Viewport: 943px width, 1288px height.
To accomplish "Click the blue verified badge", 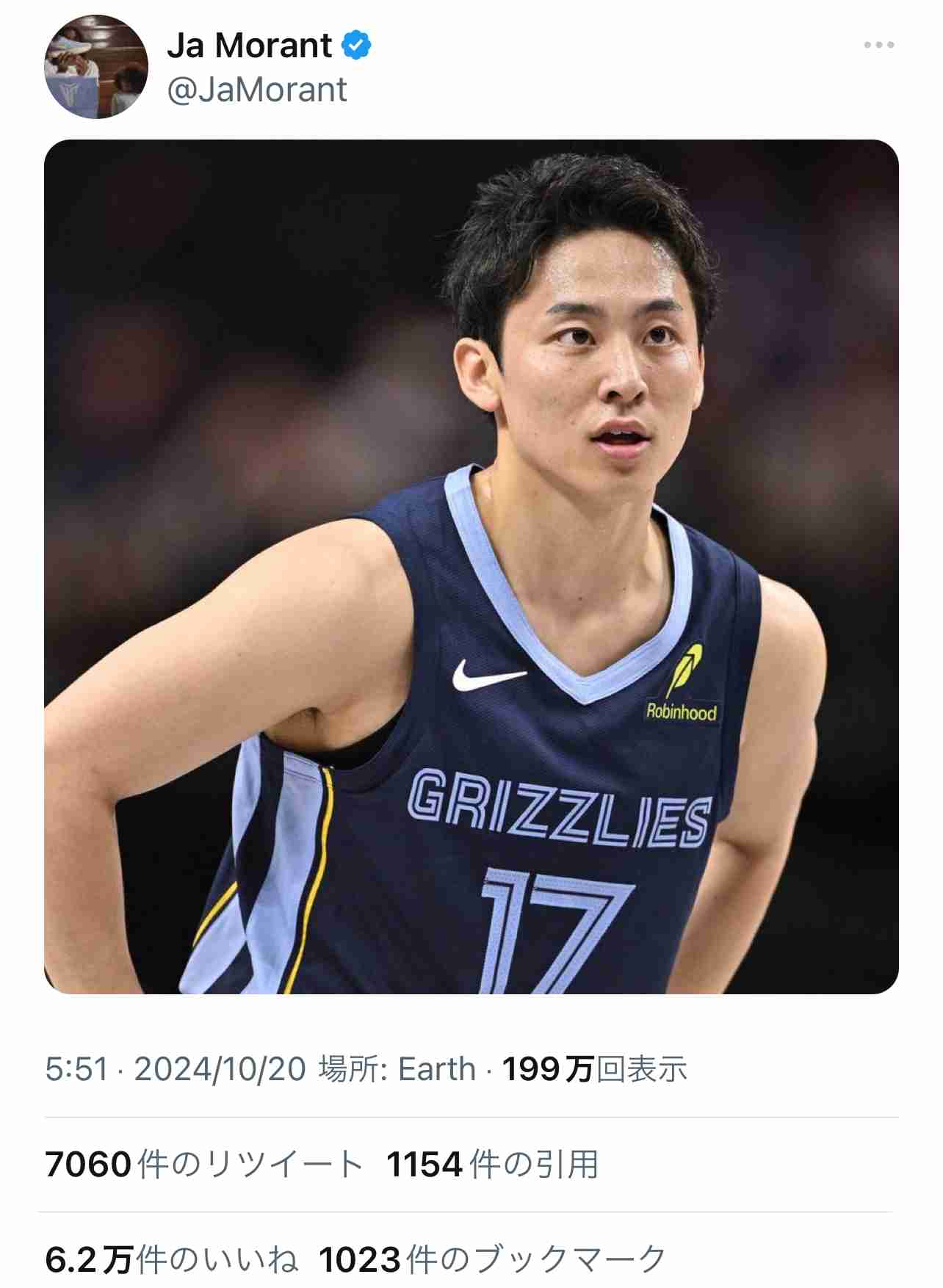I will [x=357, y=46].
